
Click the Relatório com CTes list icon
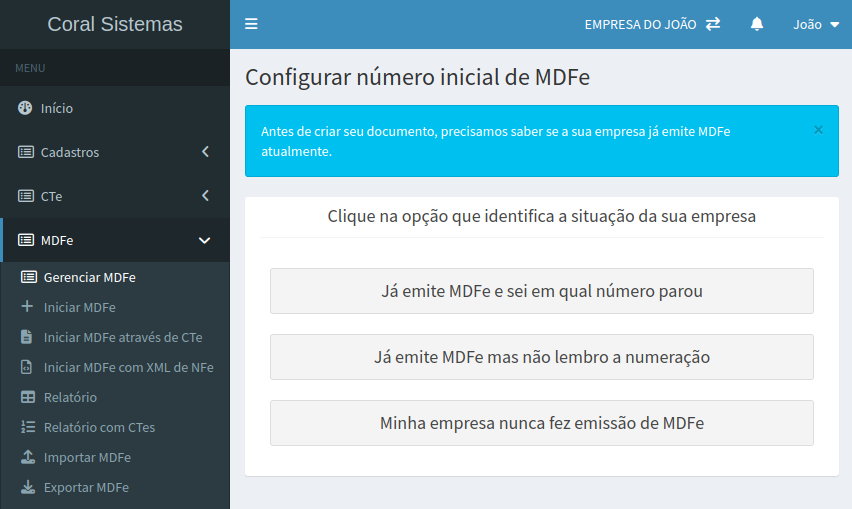(27, 427)
